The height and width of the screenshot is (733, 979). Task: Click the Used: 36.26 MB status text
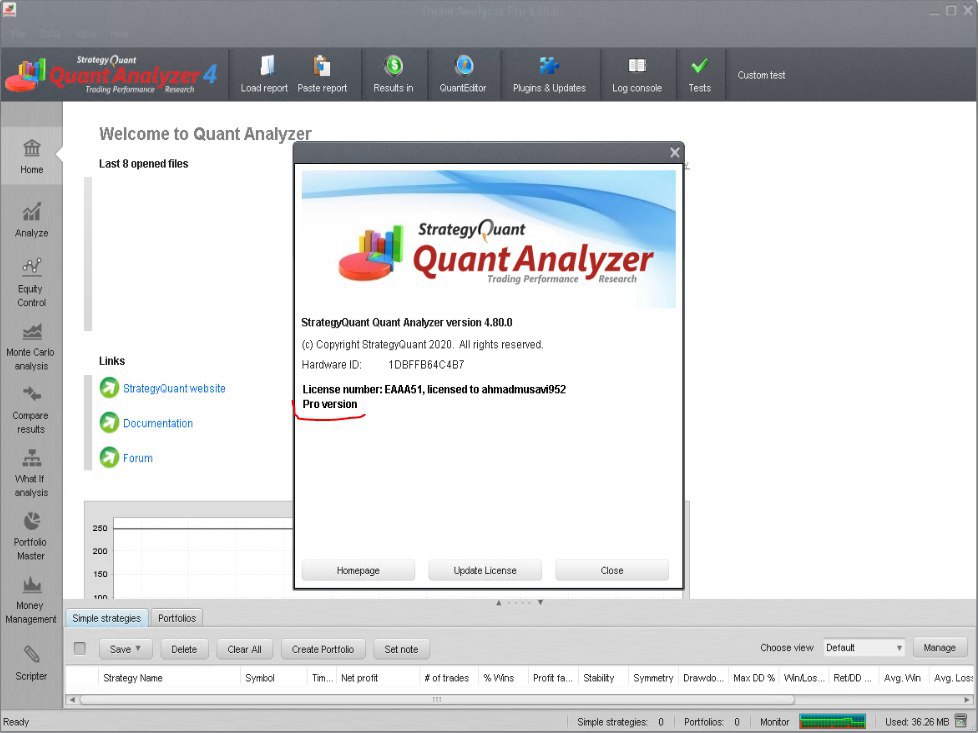917,722
